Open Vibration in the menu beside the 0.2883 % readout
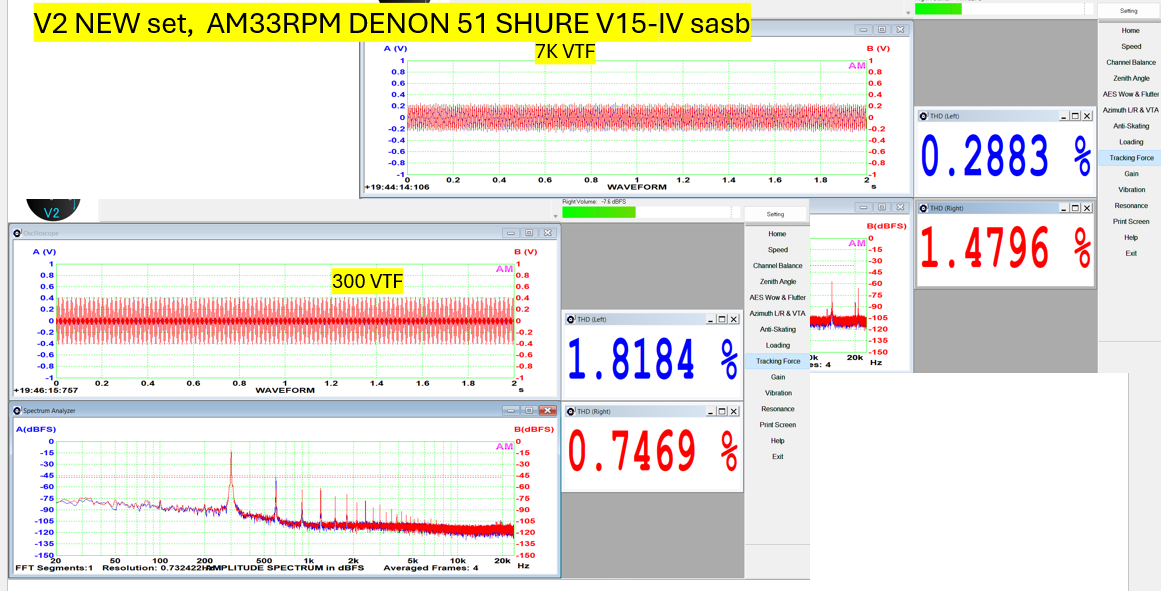1161x591 pixels. pos(1131,190)
